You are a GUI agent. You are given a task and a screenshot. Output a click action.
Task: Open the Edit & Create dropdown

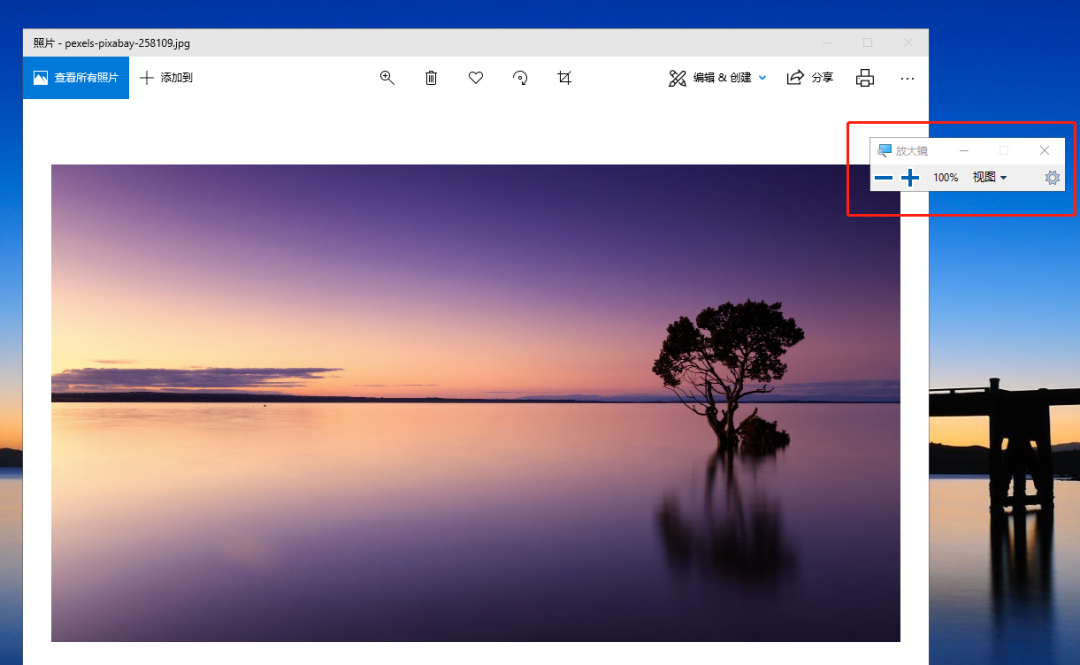pyautogui.click(x=717, y=78)
